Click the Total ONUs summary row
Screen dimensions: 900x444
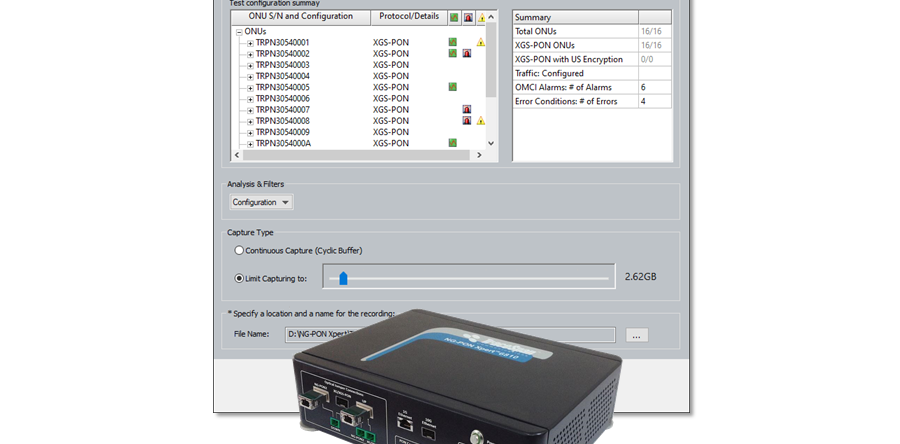tap(592, 32)
